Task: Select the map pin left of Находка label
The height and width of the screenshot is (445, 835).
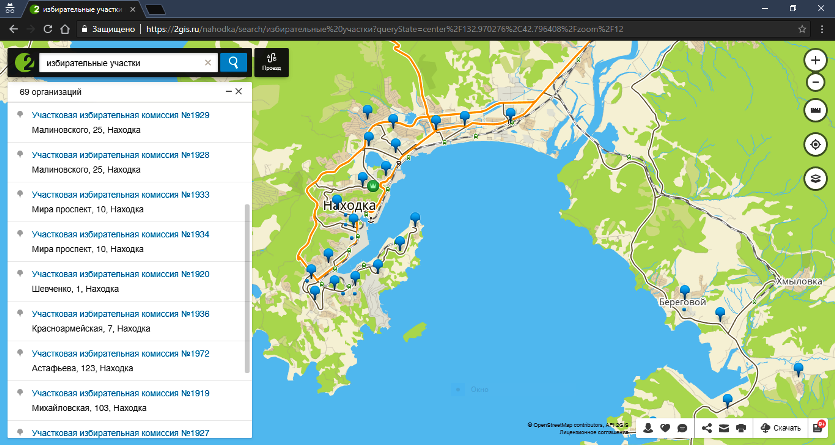Action: point(337,201)
